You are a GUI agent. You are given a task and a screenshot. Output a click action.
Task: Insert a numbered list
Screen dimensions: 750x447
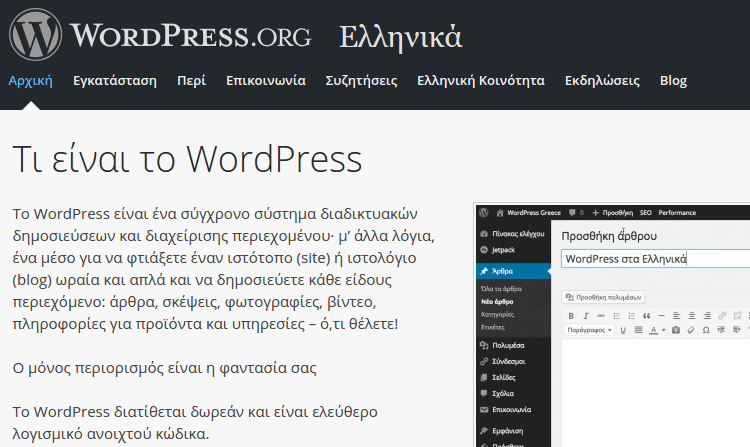tap(631, 316)
